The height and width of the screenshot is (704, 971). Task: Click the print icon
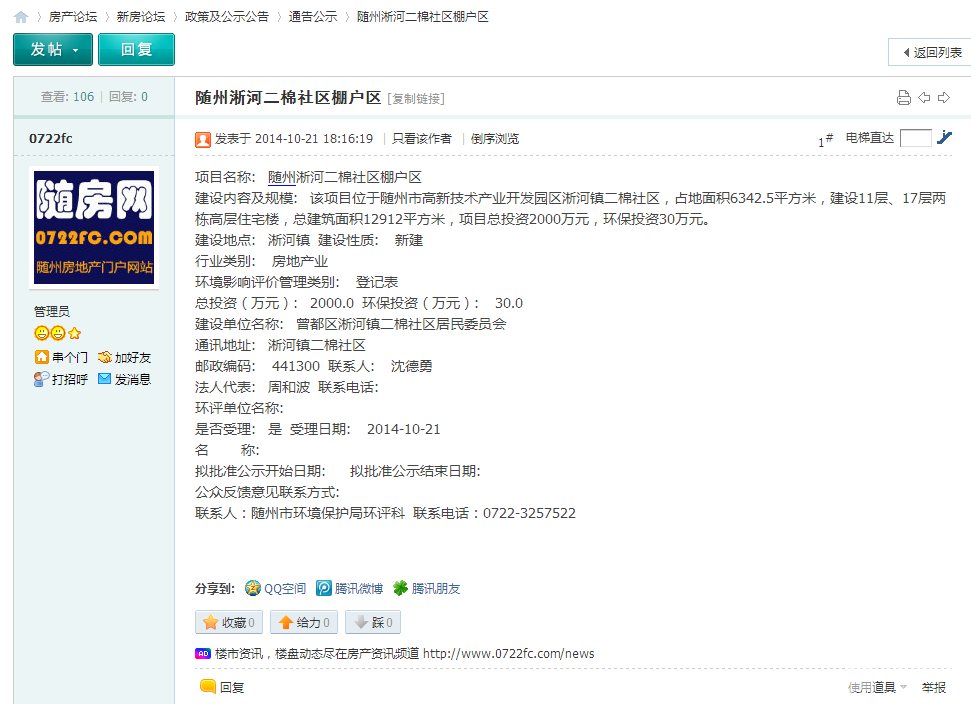tap(904, 97)
